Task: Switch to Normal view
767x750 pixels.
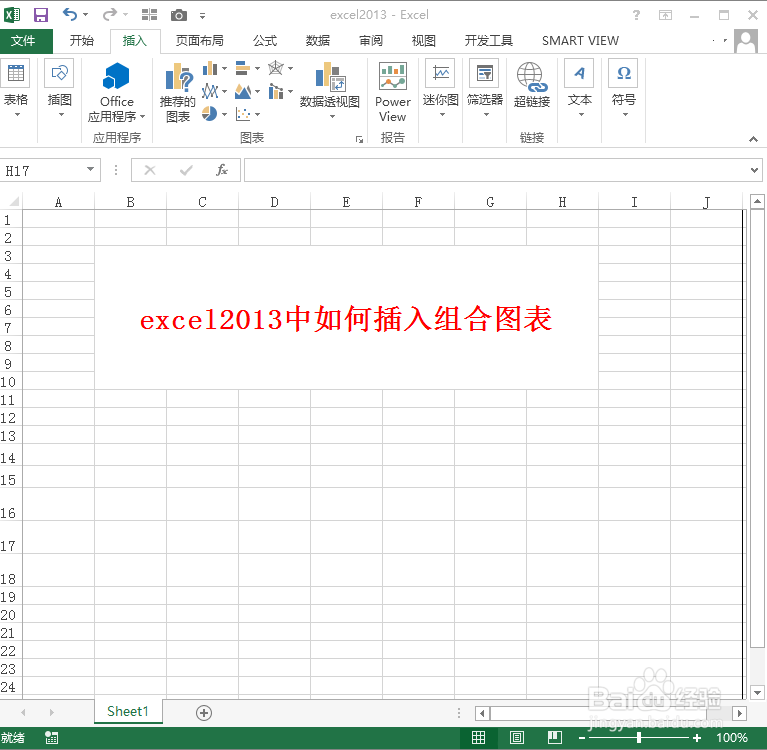Action: coord(478,737)
